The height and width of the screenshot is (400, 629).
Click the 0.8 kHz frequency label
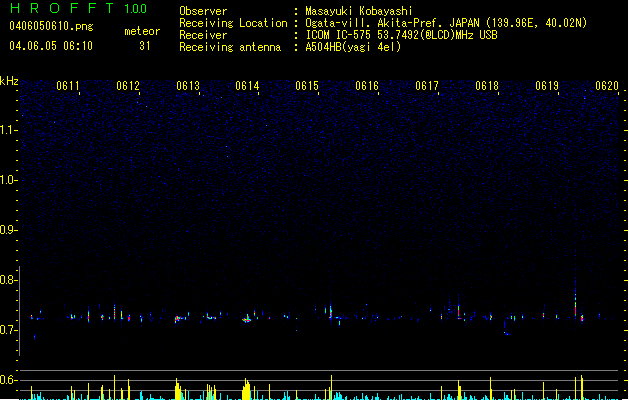pyautogui.click(x=8, y=280)
